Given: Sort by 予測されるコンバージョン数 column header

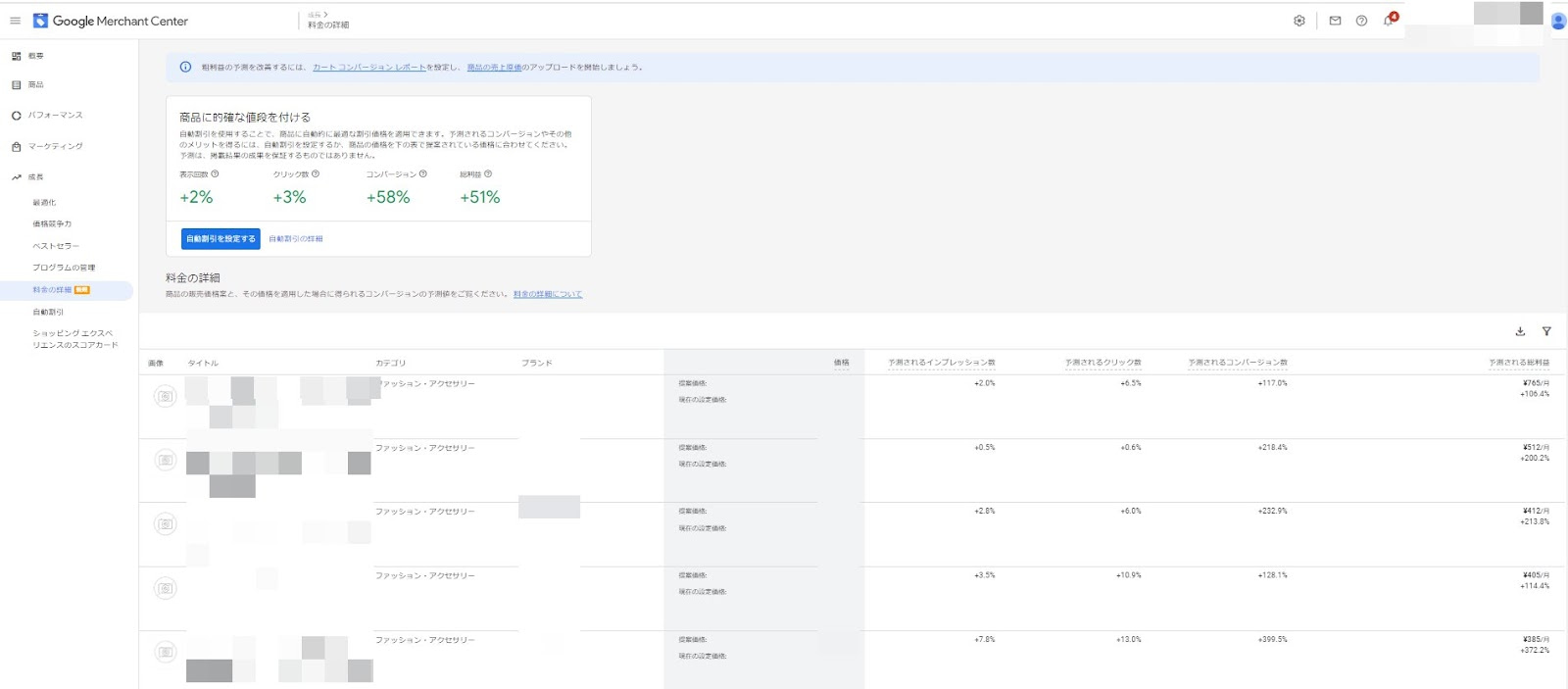Looking at the screenshot, I should point(1238,363).
